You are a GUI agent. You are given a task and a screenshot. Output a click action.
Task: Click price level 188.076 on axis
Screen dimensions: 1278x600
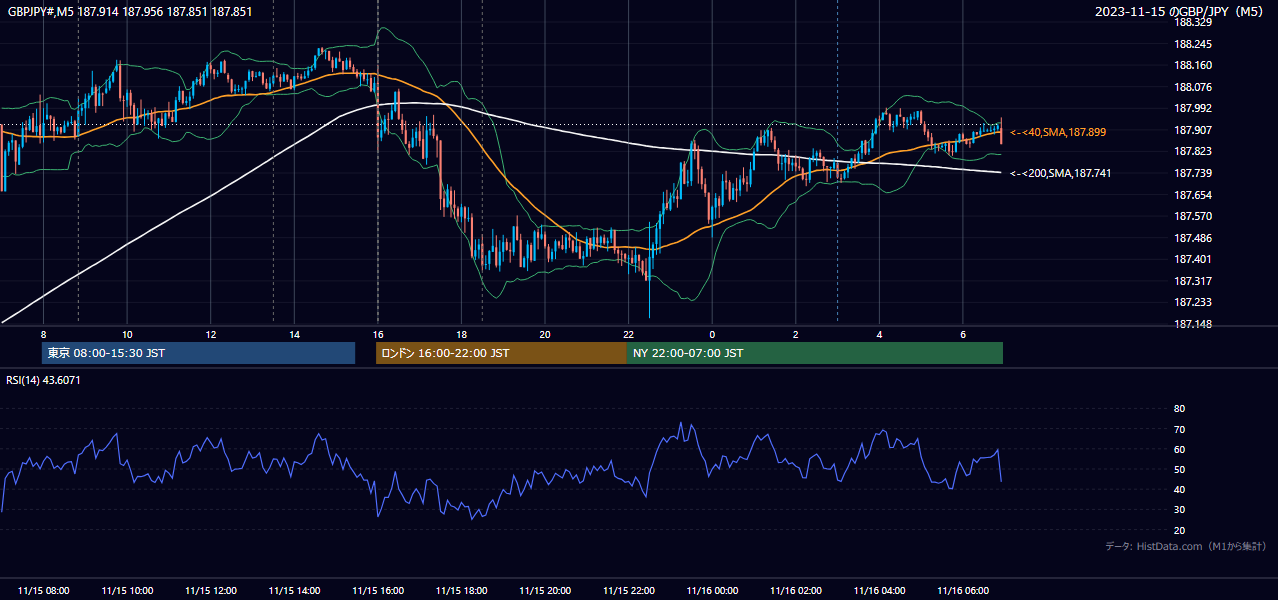coord(1193,87)
